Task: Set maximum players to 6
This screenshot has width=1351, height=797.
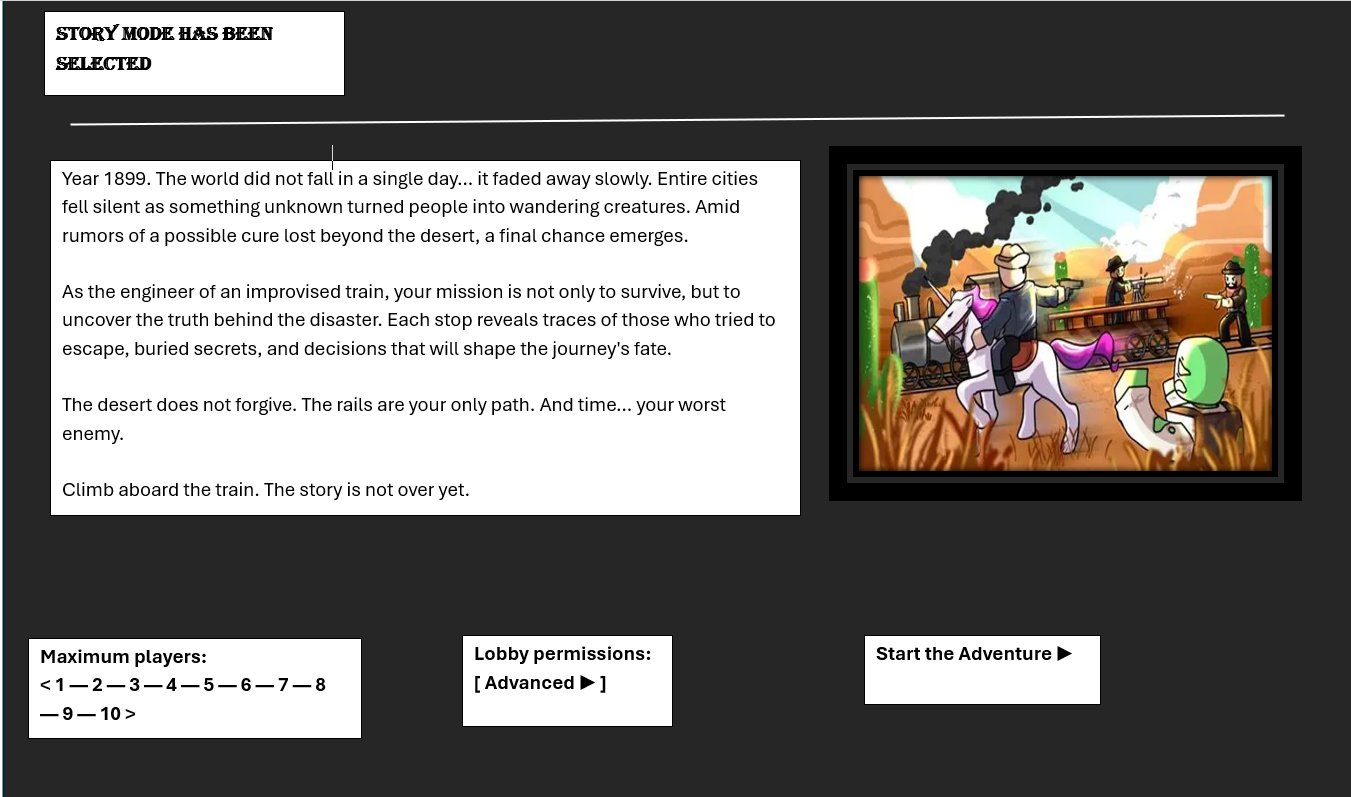Action: point(246,685)
